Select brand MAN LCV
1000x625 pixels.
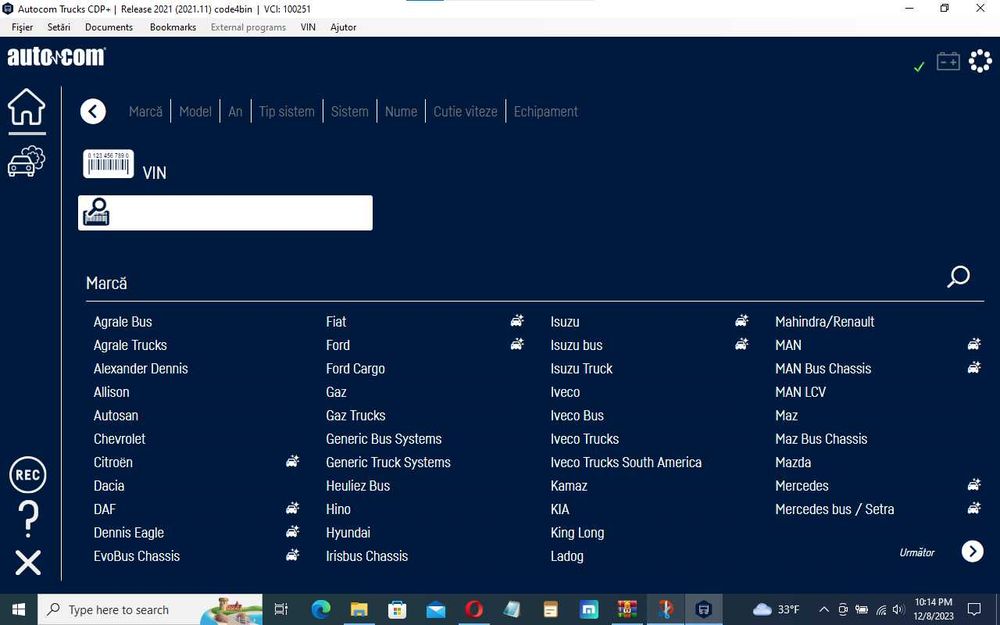(x=800, y=392)
